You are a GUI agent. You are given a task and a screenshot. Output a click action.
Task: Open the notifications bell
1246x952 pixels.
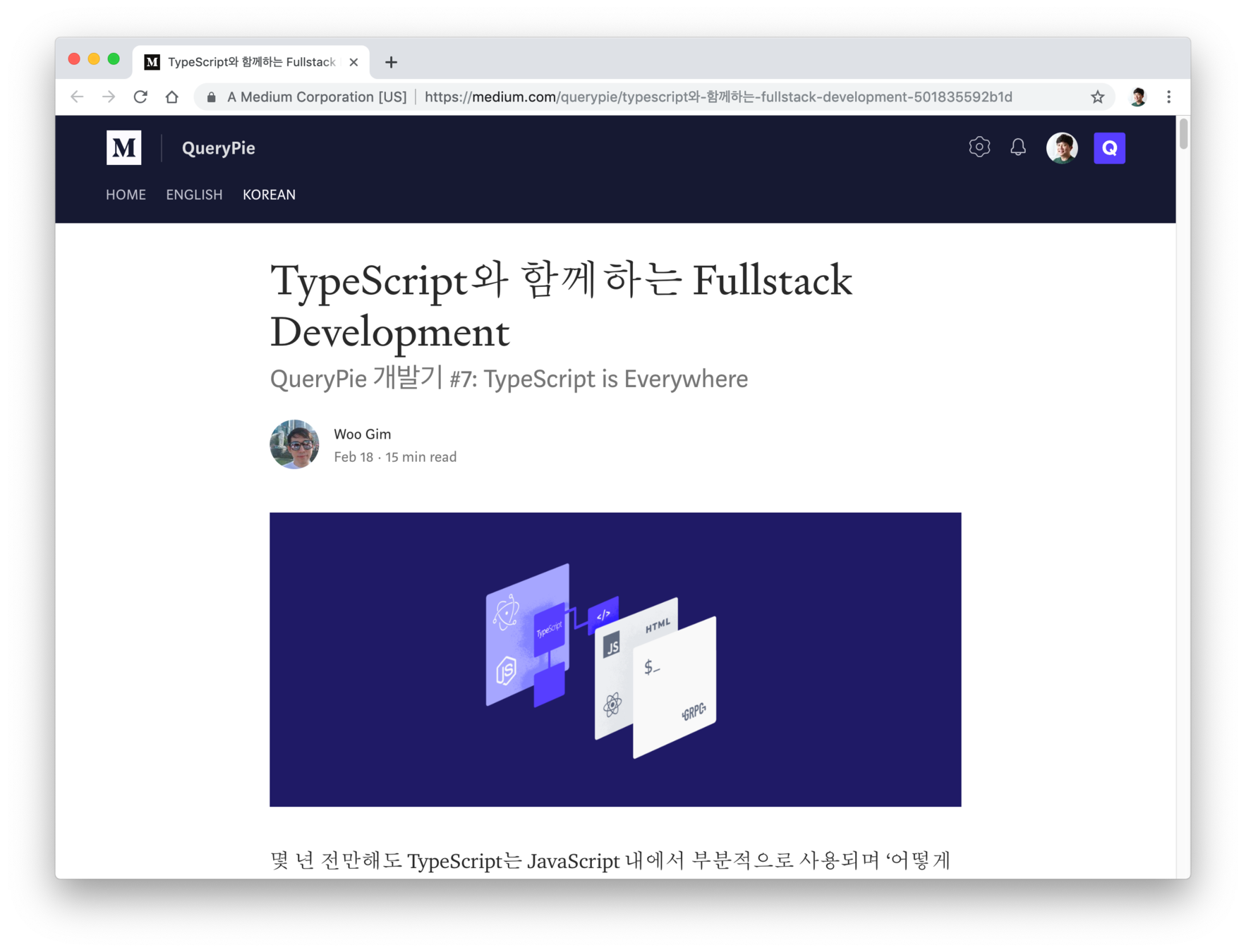click(x=1017, y=147)
